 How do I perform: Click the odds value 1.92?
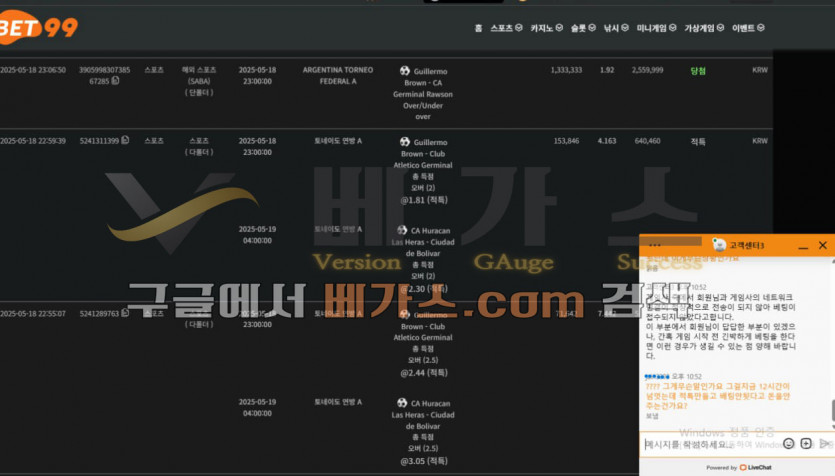pos(607,70)
